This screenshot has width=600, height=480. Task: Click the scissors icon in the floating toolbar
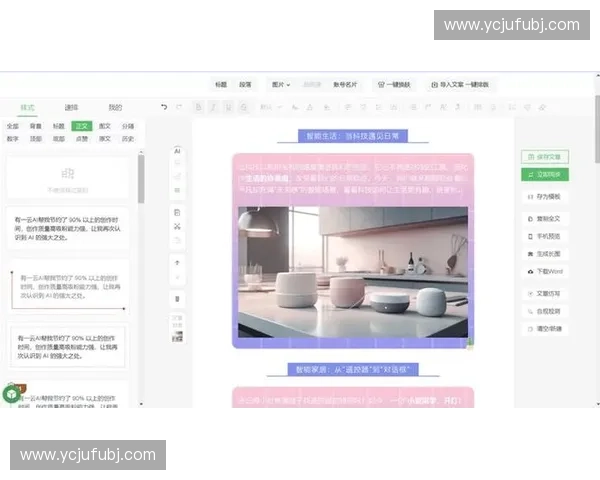click(177, 227)
